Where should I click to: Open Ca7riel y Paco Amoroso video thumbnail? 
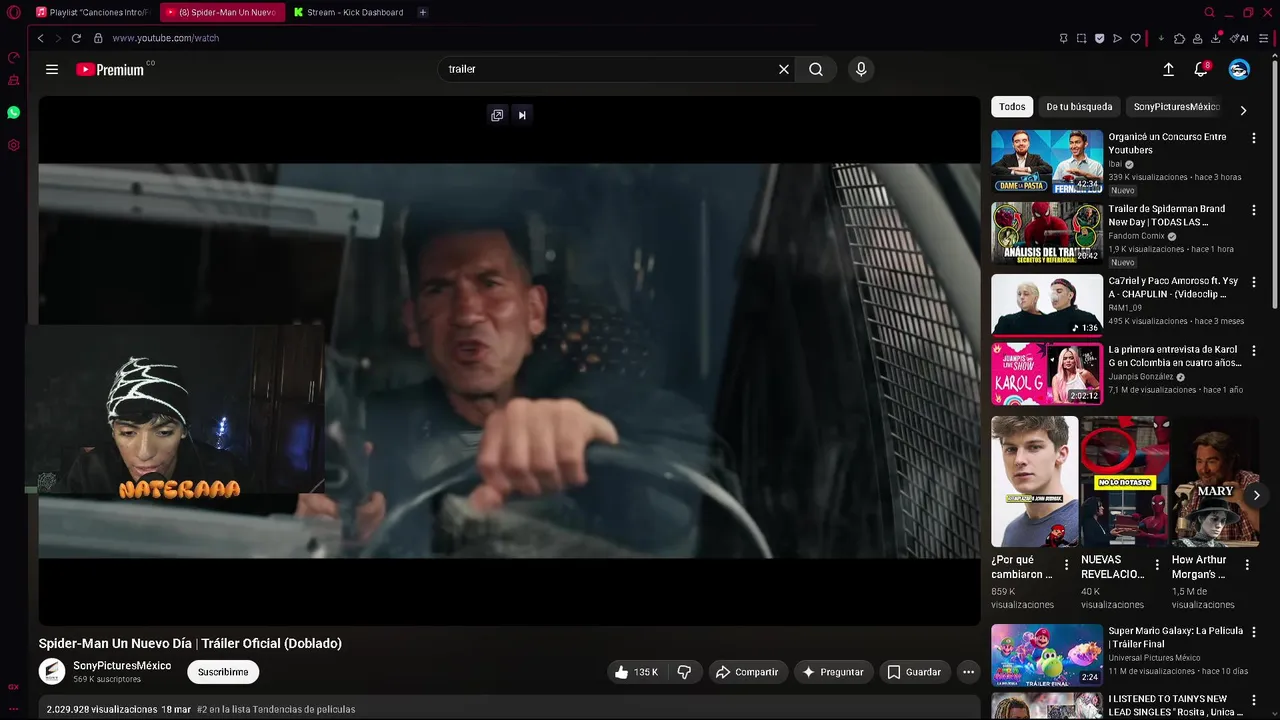(x=1047, y=305)
